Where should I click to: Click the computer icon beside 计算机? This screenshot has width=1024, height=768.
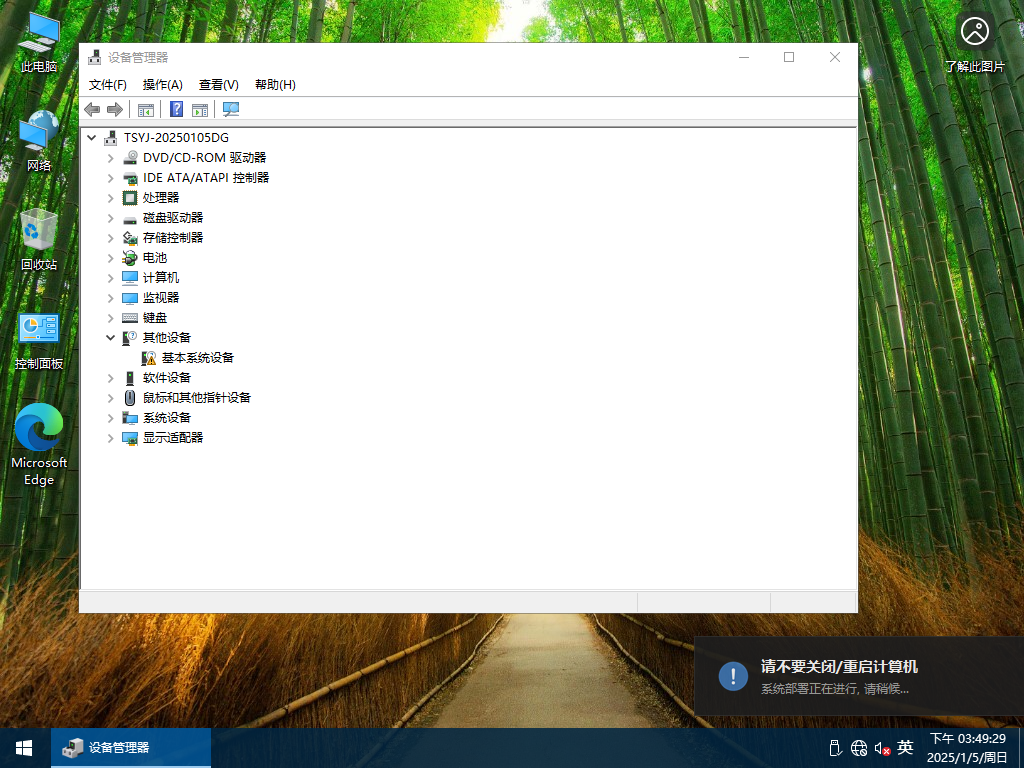click(x=130, y=278)
